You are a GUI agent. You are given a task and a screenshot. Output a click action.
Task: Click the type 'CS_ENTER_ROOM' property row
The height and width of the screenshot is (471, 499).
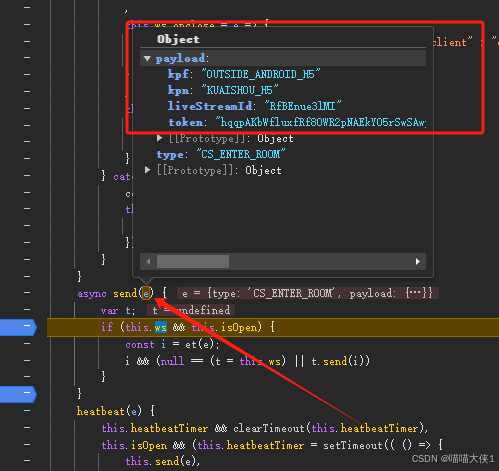point(221,154)
